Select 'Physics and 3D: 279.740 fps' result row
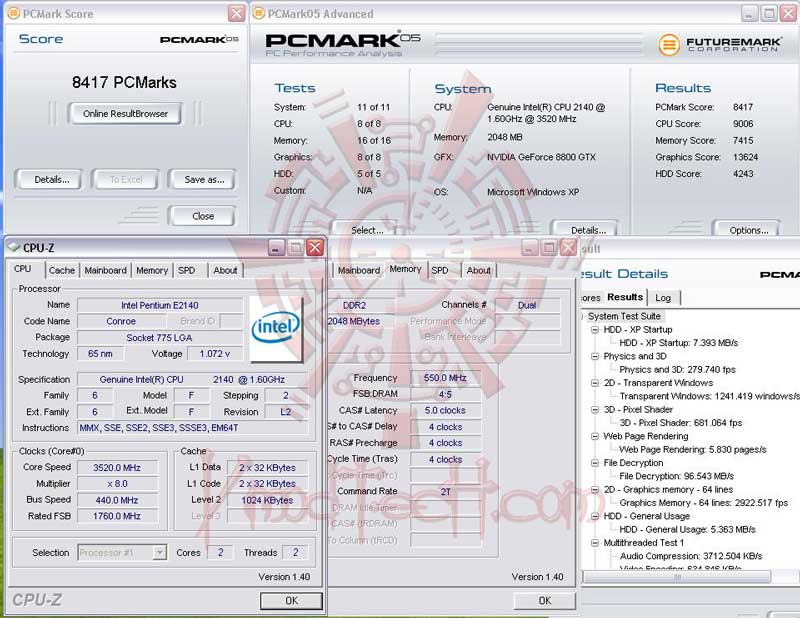 (678, 369)
